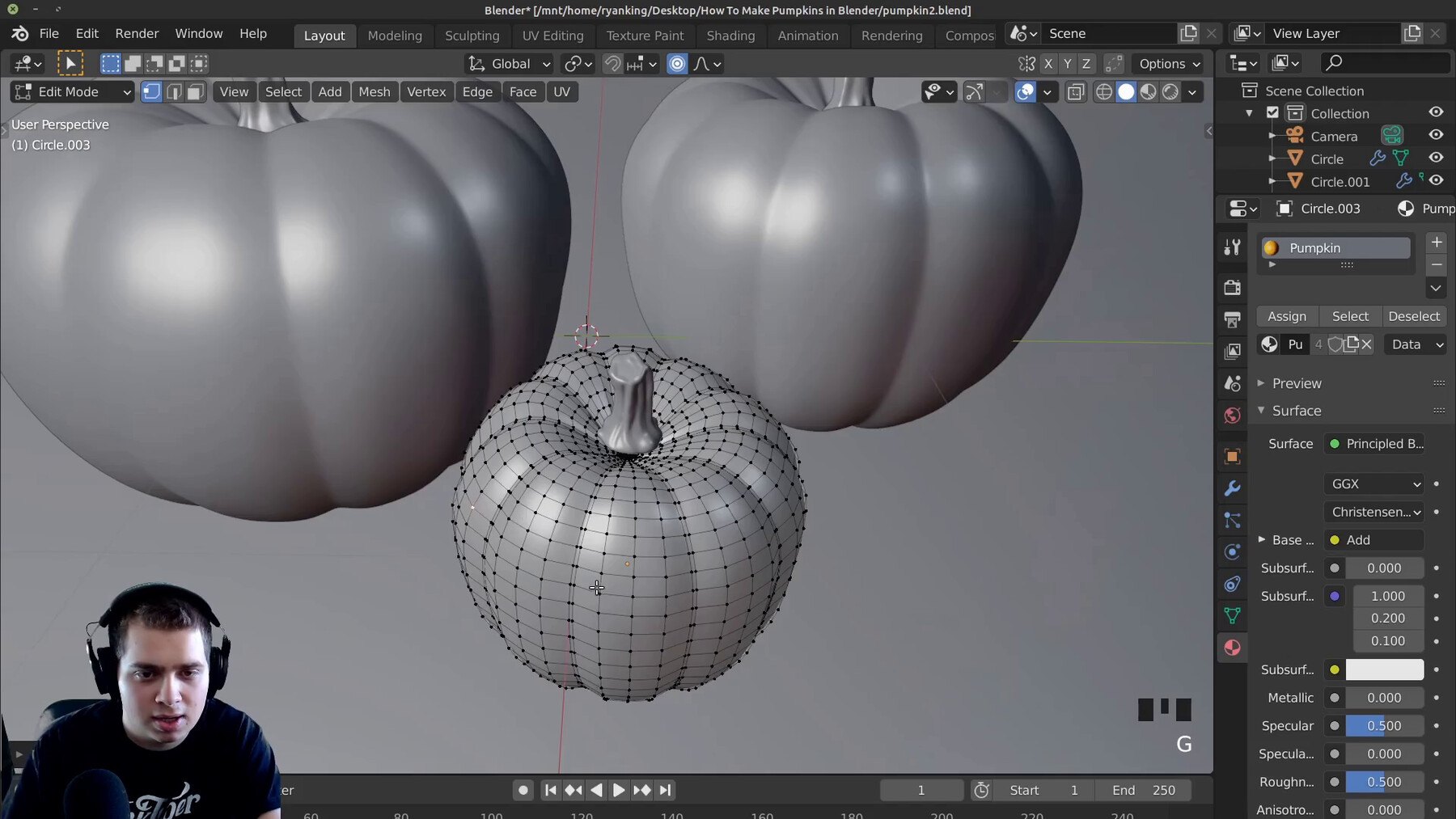Switch viewport to Material Preview shading

(x=1149, y=92)
